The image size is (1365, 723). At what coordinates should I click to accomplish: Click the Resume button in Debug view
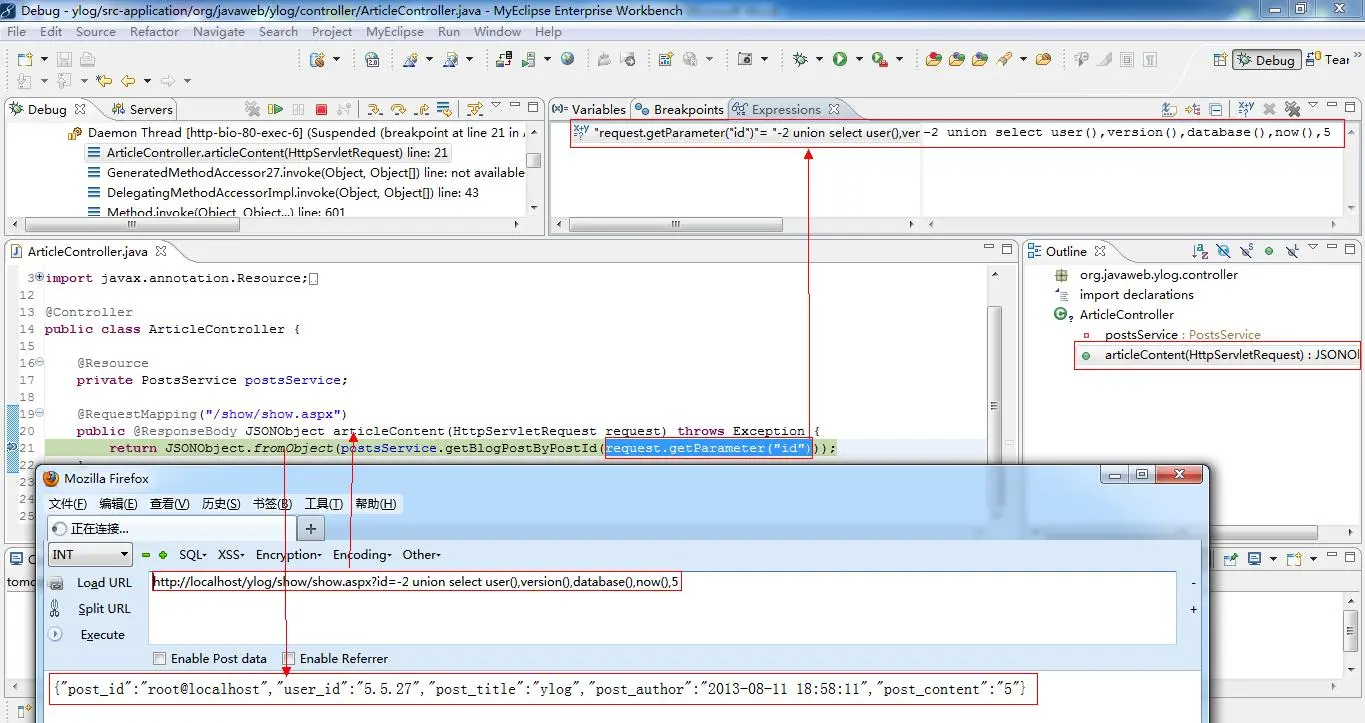point(275,109)
